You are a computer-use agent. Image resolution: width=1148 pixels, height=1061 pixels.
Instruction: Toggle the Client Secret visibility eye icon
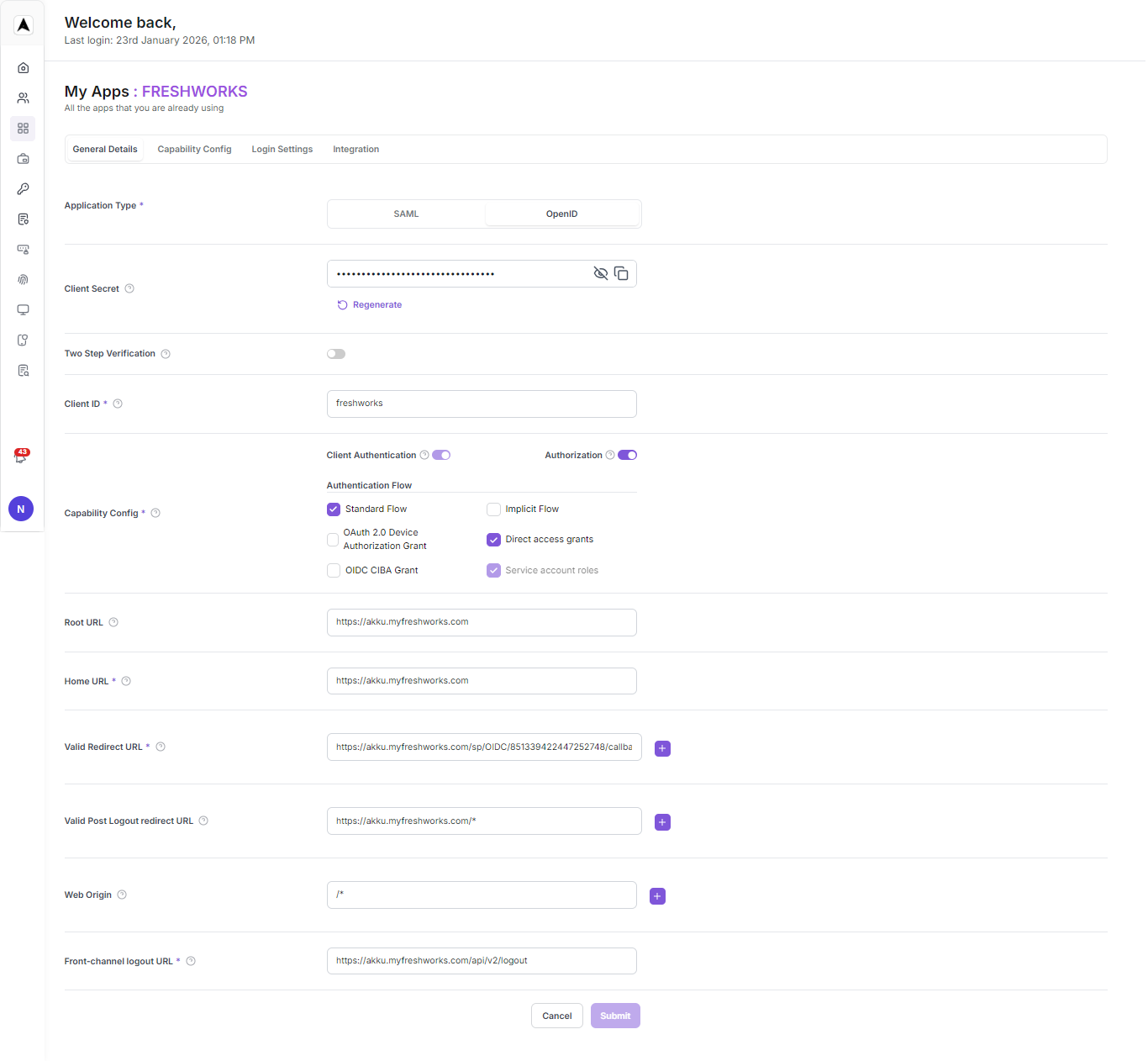tap(600, 273)
